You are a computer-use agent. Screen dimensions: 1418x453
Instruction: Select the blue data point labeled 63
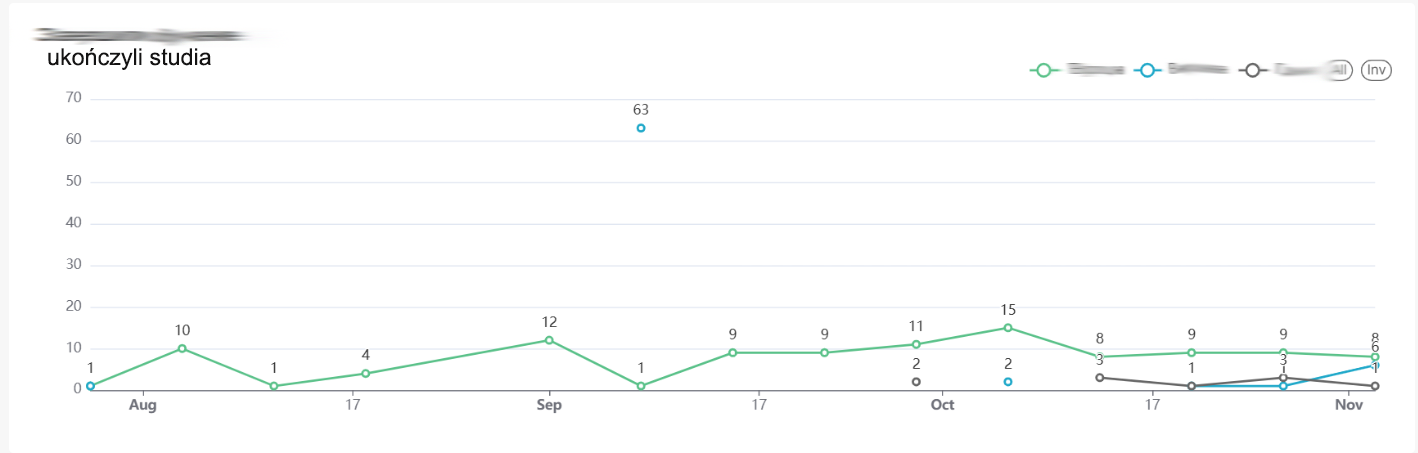[x=641, y=128]
